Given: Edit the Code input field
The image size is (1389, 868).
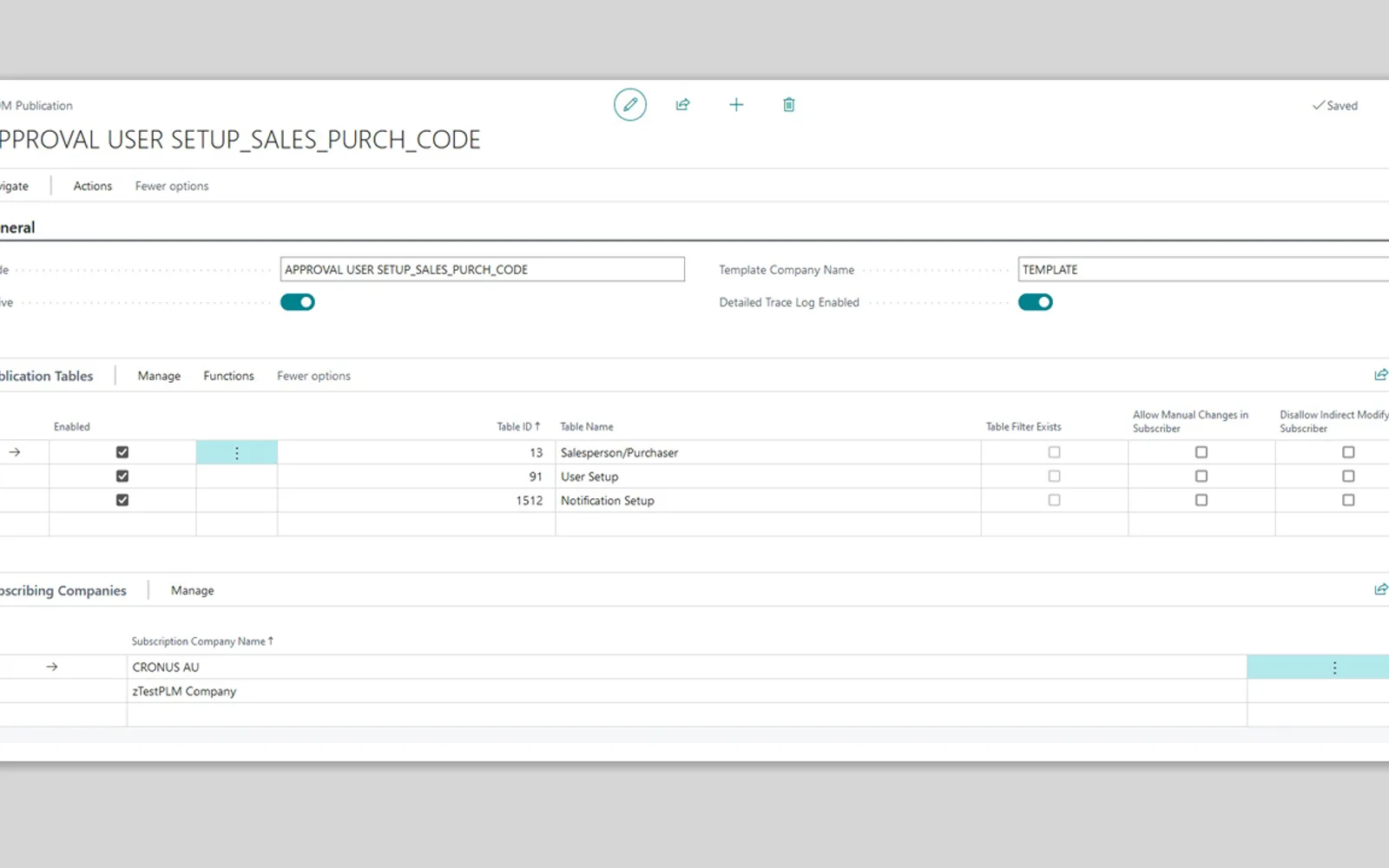Looking at the screenshot, I should 483,269.
